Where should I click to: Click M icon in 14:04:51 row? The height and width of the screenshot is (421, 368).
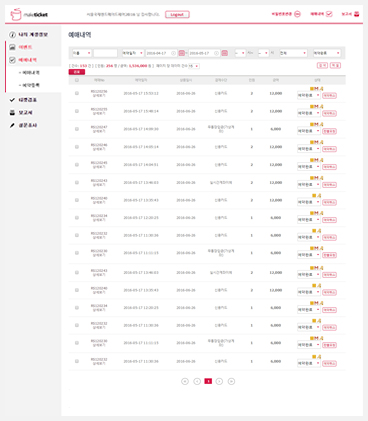pyautogui.click(x=316, y=160)
